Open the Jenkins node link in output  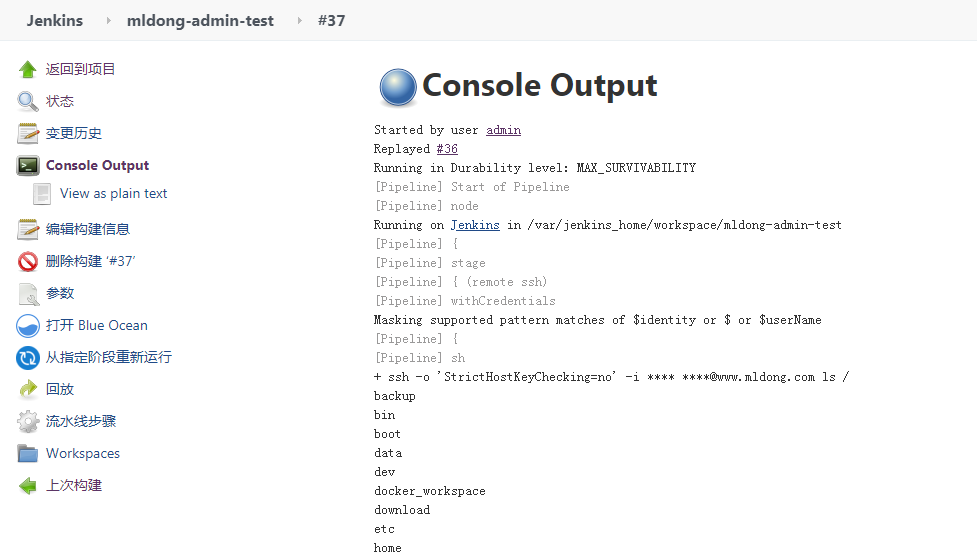point(475,225)
